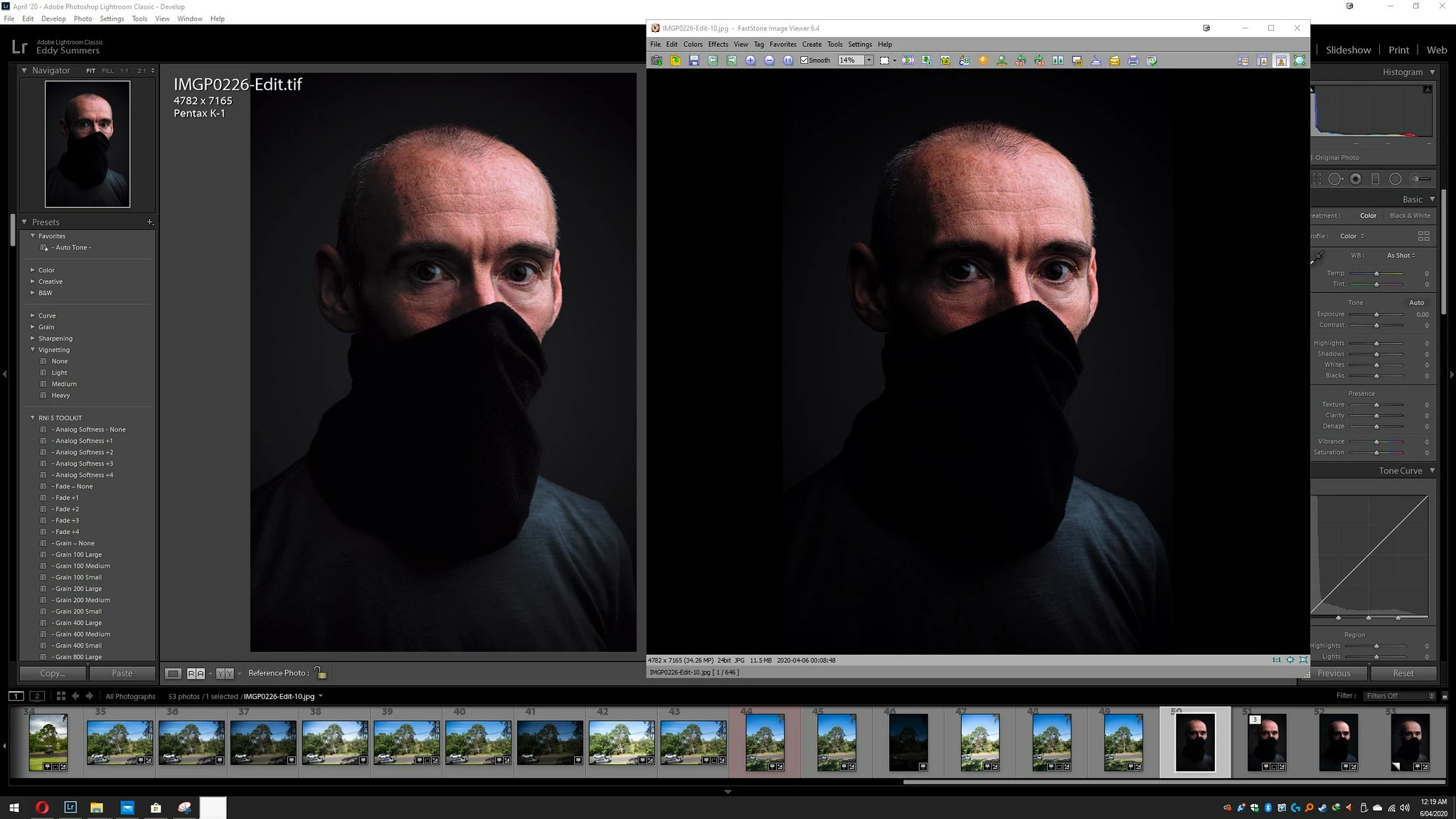The height and width of the screenshot is (819, 1456).
Task: Switch to the Slideshow module
Action: click(x=1348, y=50)
